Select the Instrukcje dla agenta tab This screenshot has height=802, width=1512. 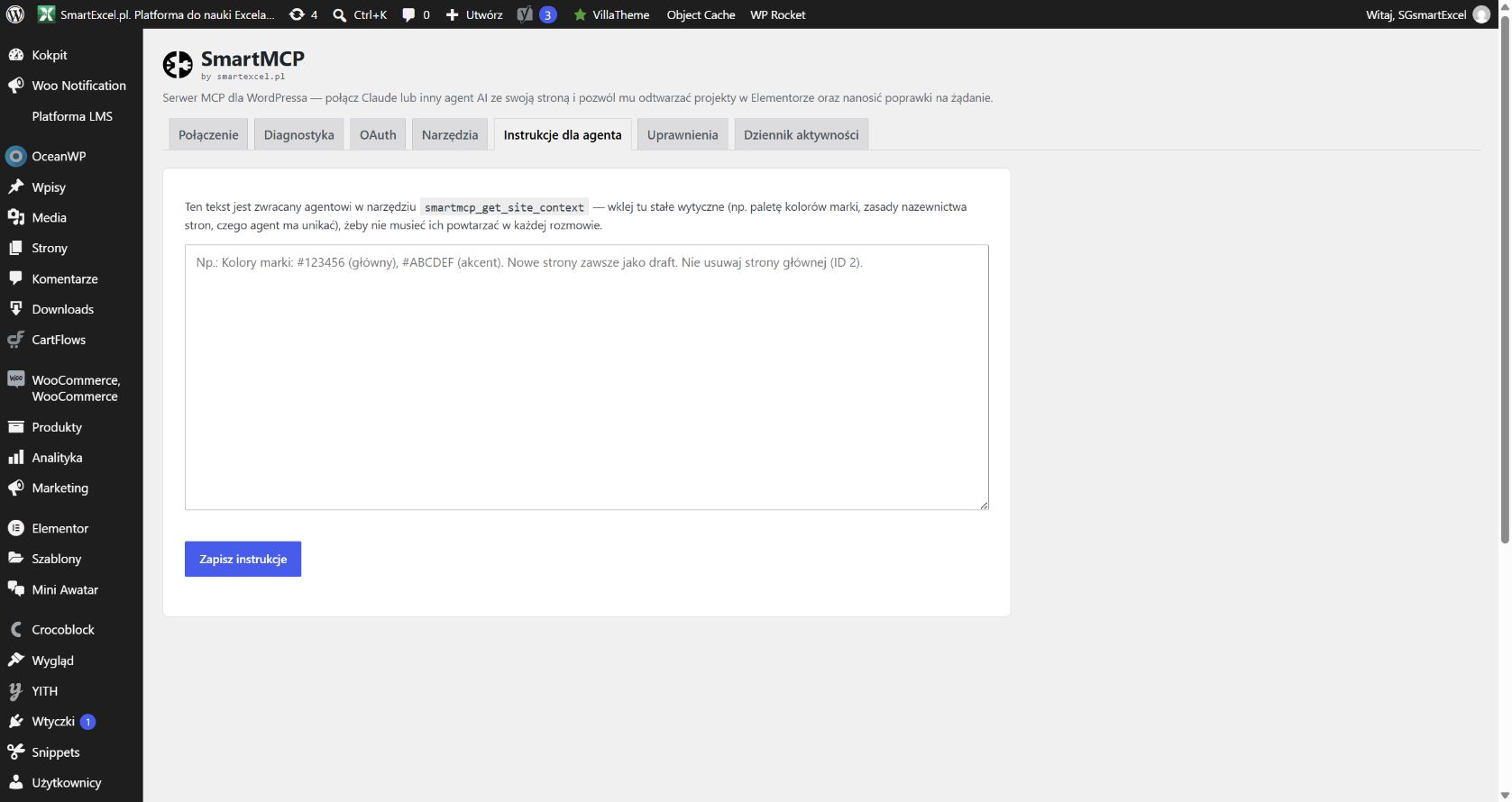tap(563, 134)
